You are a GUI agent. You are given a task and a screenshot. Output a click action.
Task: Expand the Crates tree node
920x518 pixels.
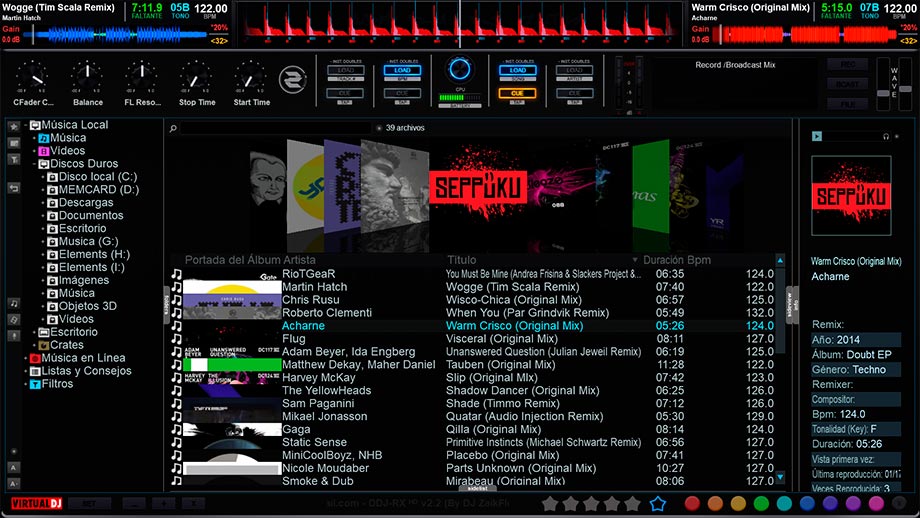point(34,346)
